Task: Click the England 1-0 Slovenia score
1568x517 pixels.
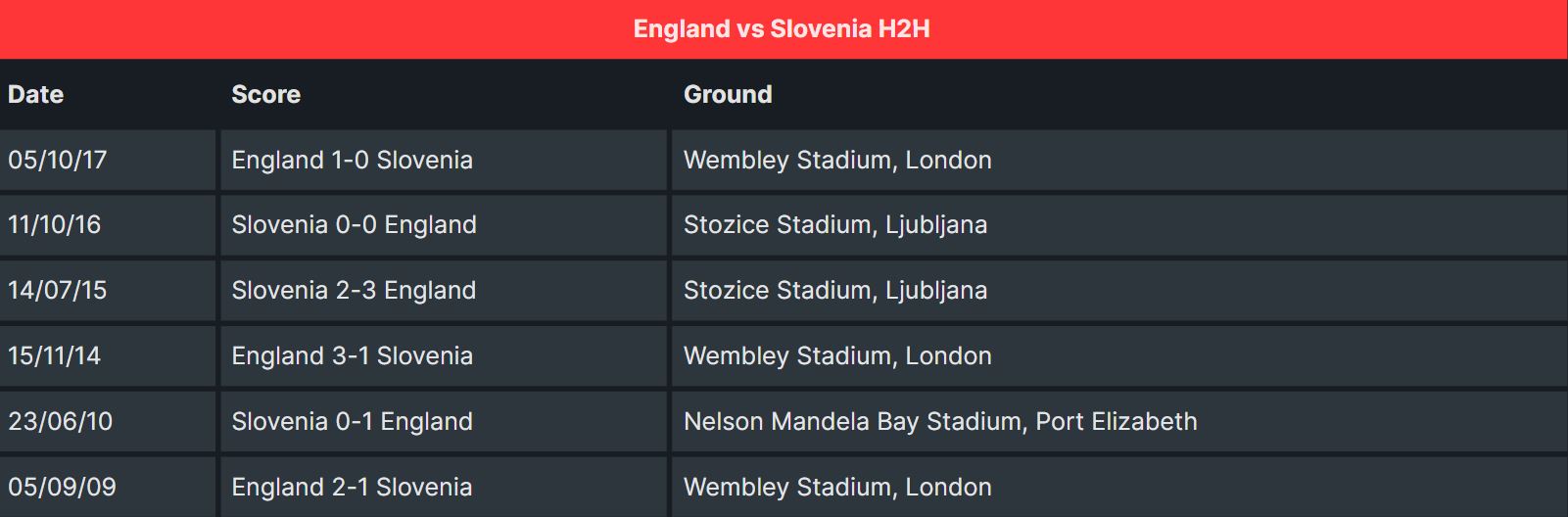Action: pyautogui.click(x=353, y=160)
